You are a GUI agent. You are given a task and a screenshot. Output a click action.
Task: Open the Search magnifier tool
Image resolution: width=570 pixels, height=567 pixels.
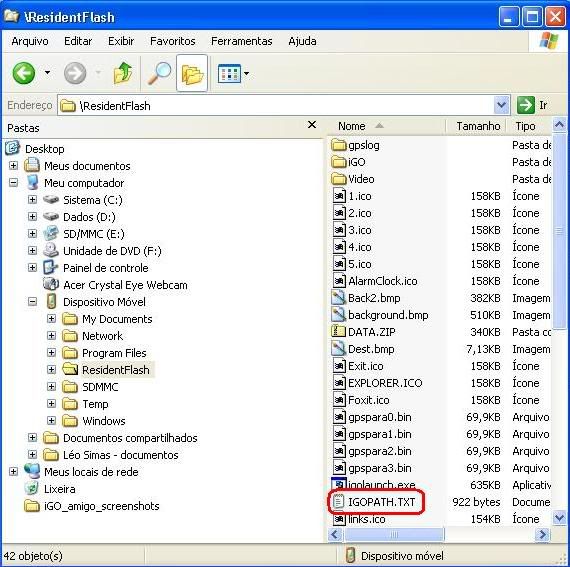click(x=159, y=73)
